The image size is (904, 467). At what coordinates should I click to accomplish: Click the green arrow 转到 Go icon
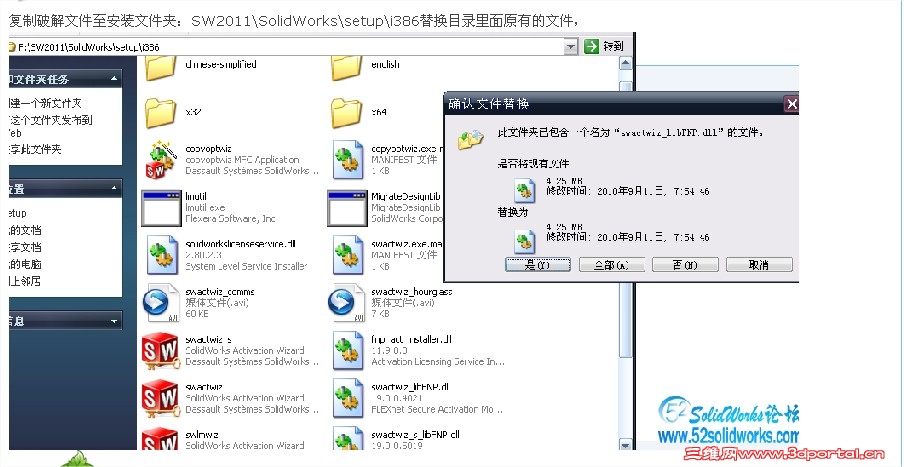592,47
